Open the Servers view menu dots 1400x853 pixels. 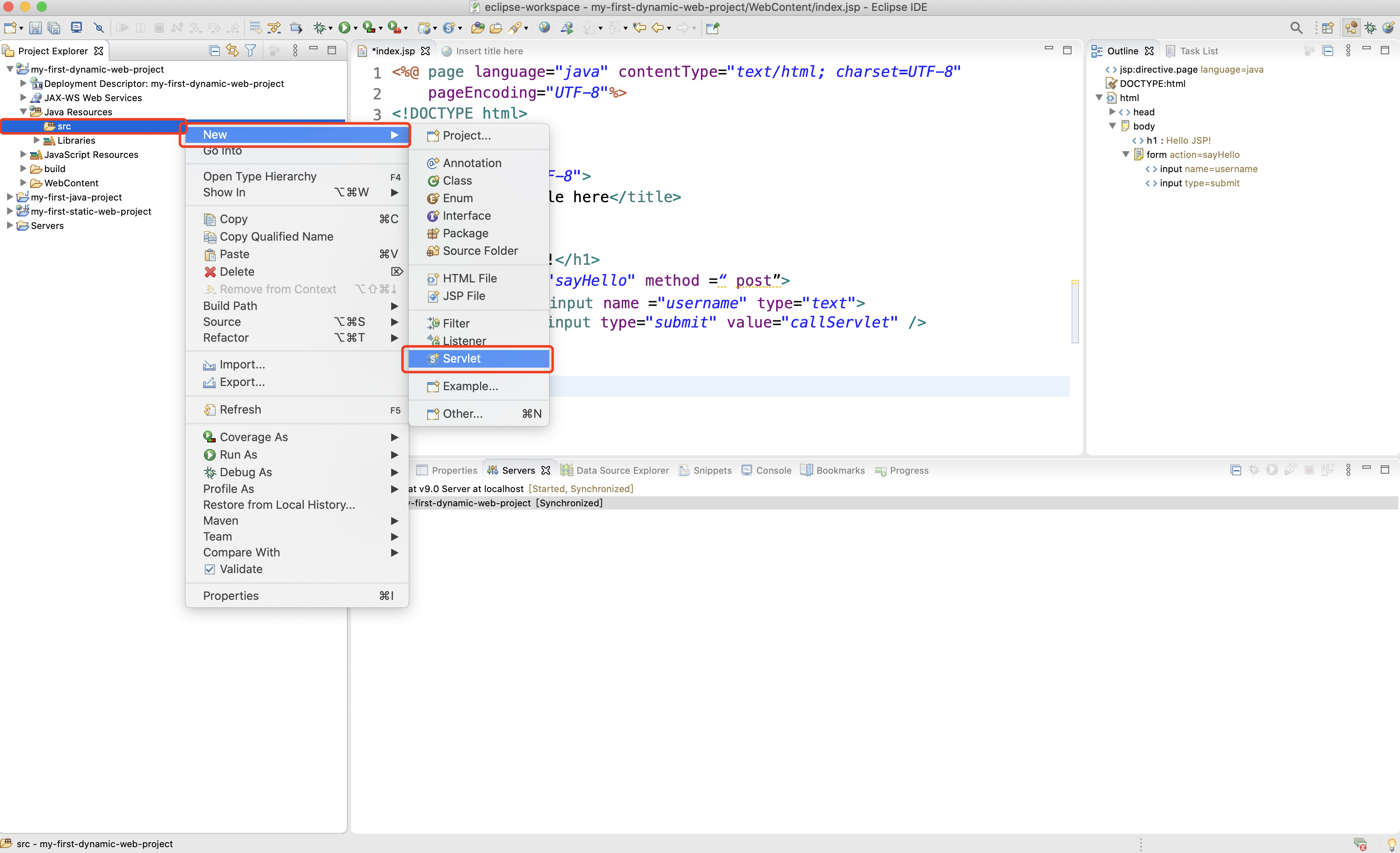point(1348,470)
